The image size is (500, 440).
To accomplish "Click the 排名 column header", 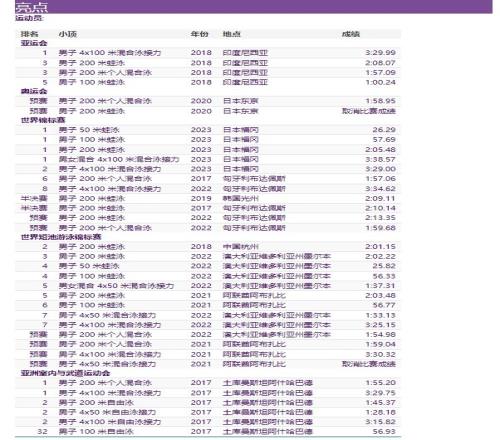I will 29,34.
